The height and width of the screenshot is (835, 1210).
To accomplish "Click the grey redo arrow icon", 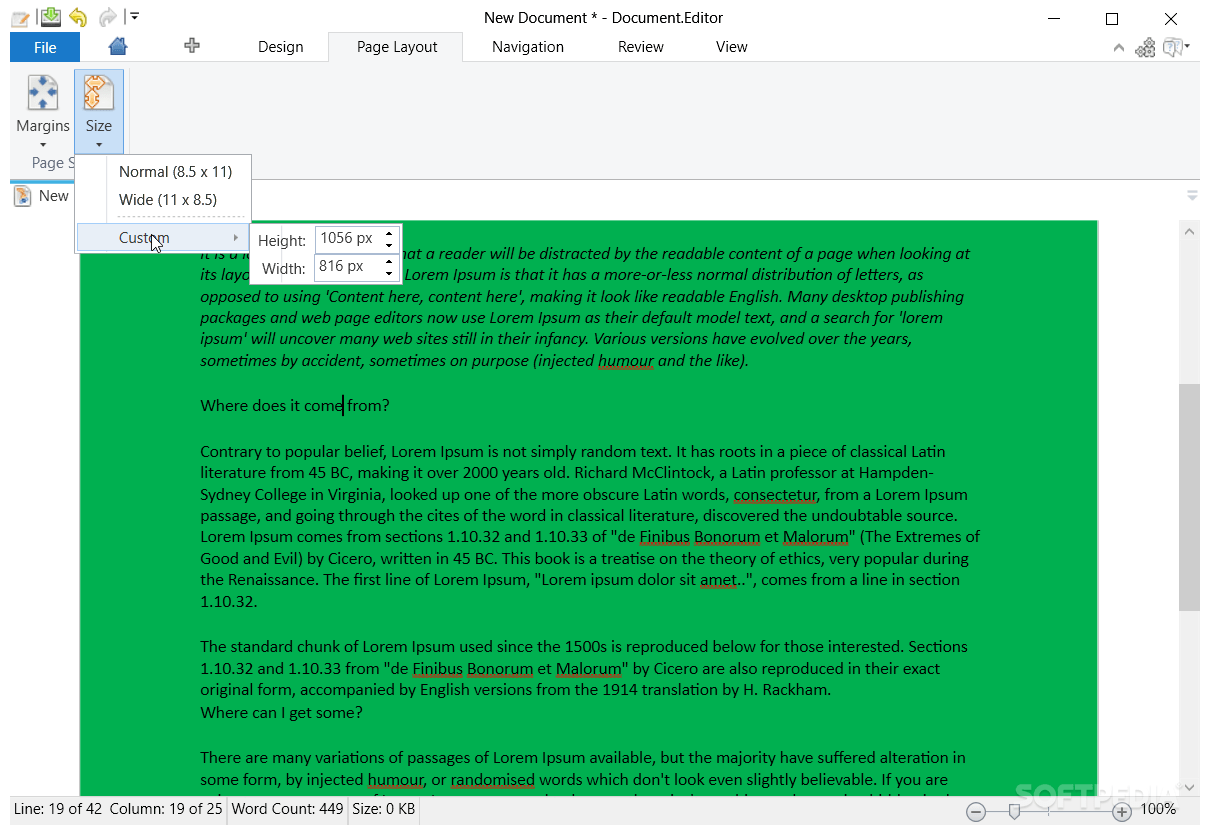I will pos(107,17).
